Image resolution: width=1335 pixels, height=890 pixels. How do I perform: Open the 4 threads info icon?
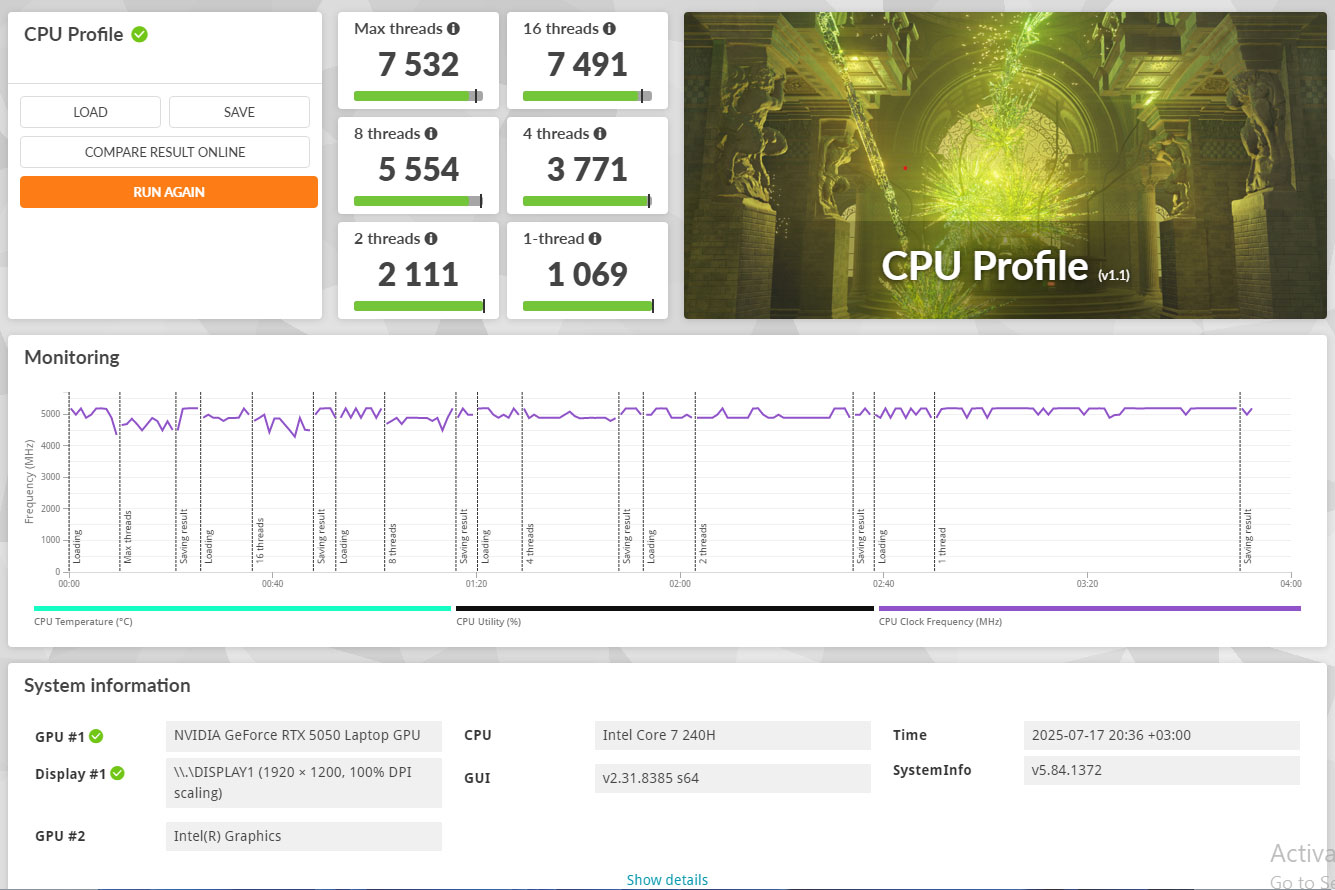pyautogui.click(x=600, y=133)
